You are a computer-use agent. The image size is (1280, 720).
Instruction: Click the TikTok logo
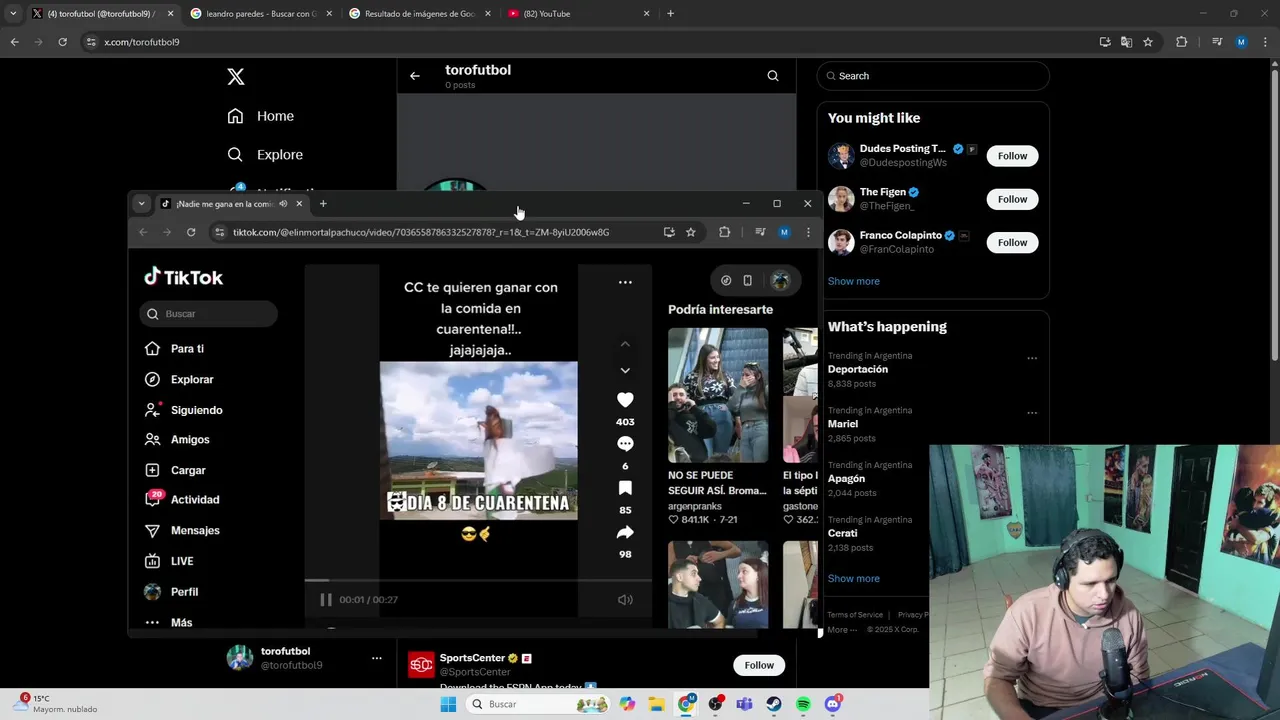click(184, 277)
